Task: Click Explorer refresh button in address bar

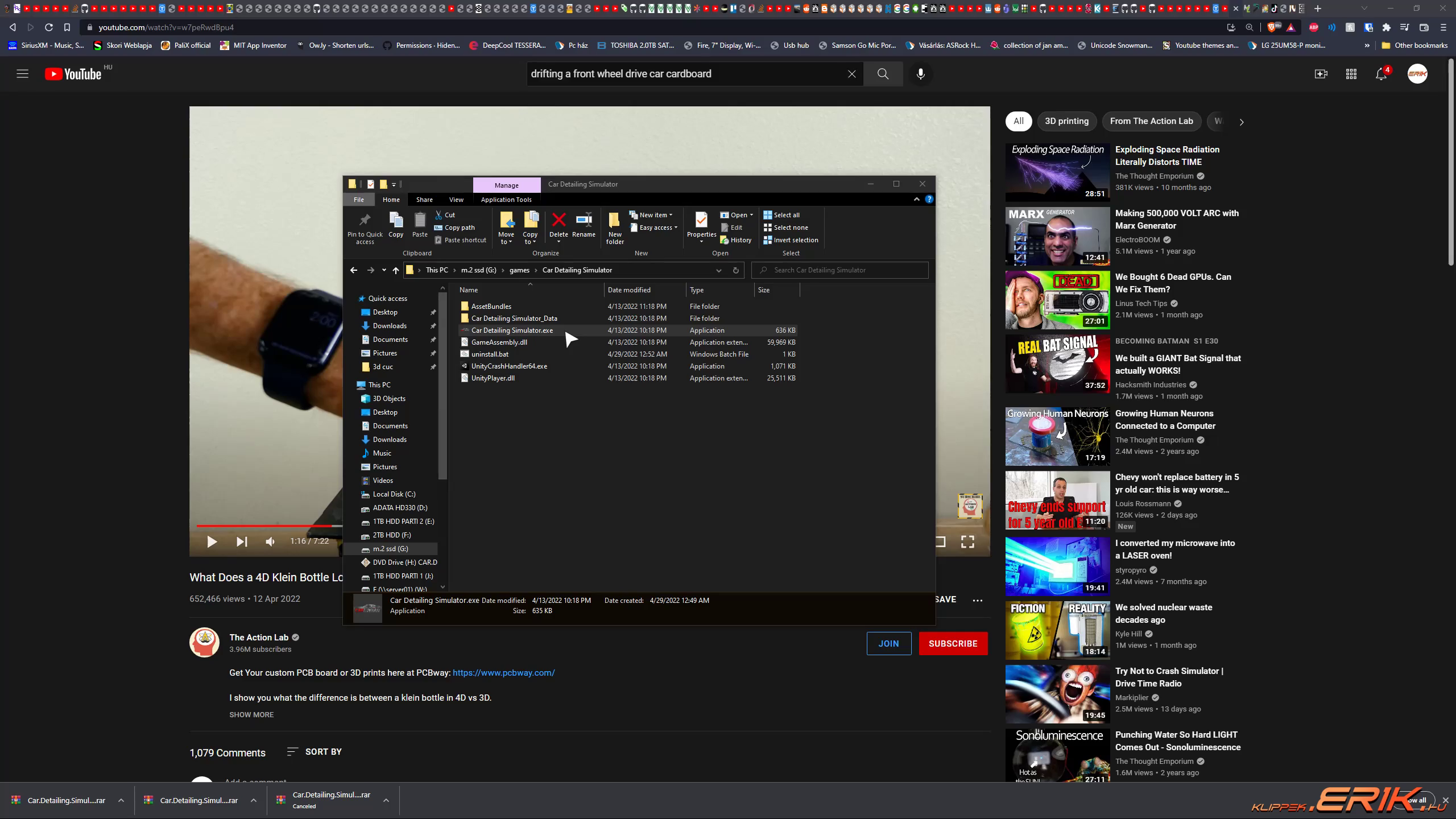Action: 735,270
